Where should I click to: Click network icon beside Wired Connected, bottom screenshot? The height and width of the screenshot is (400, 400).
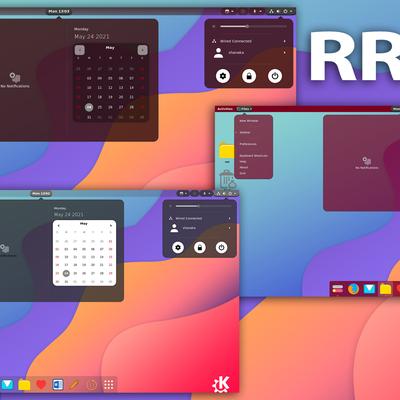pos(171,218)
